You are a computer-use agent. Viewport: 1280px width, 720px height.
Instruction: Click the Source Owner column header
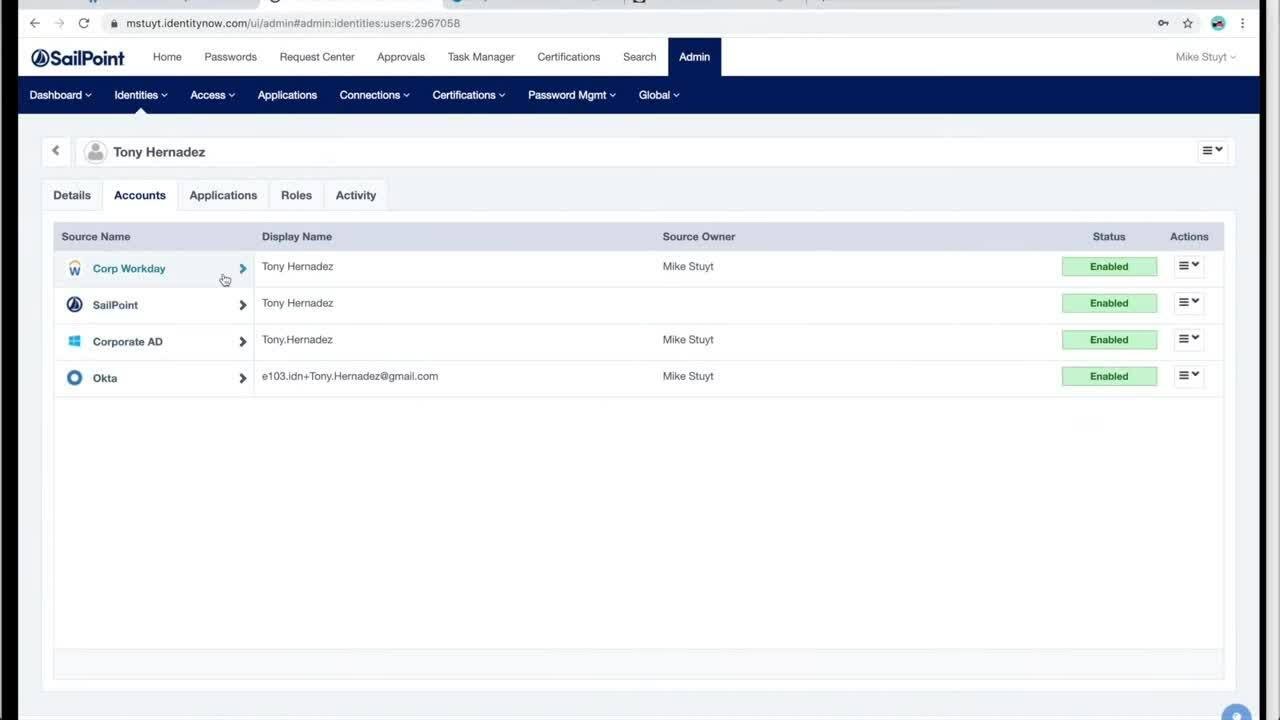699,237
